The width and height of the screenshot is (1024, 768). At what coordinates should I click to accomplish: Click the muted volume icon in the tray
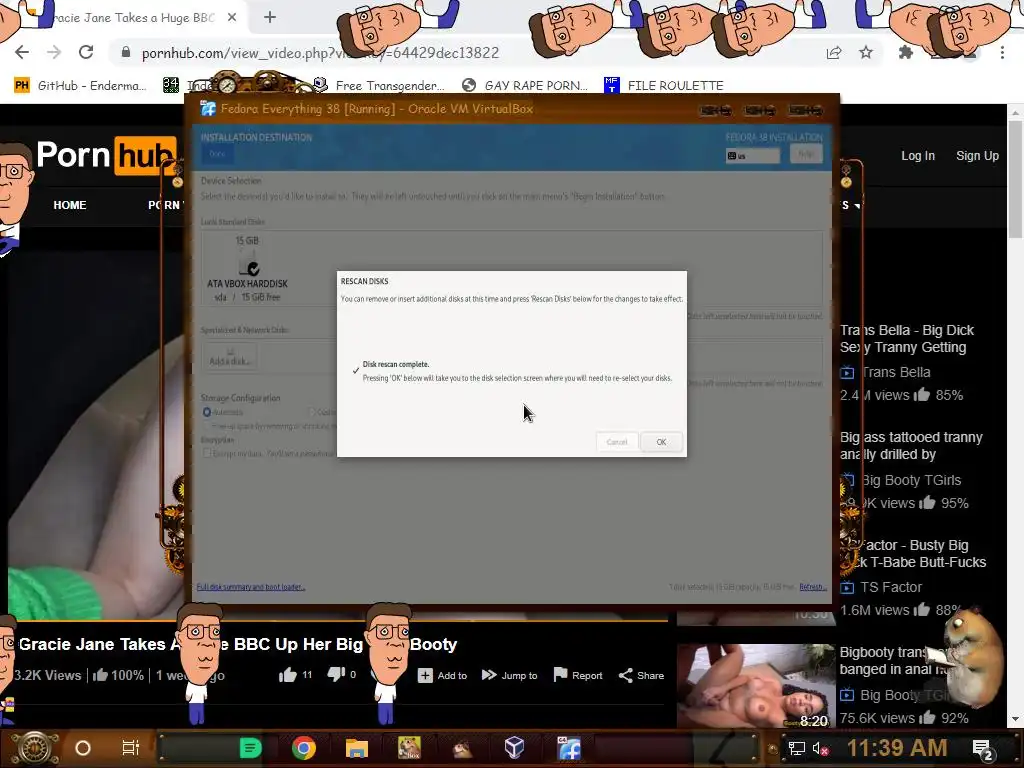820,748
